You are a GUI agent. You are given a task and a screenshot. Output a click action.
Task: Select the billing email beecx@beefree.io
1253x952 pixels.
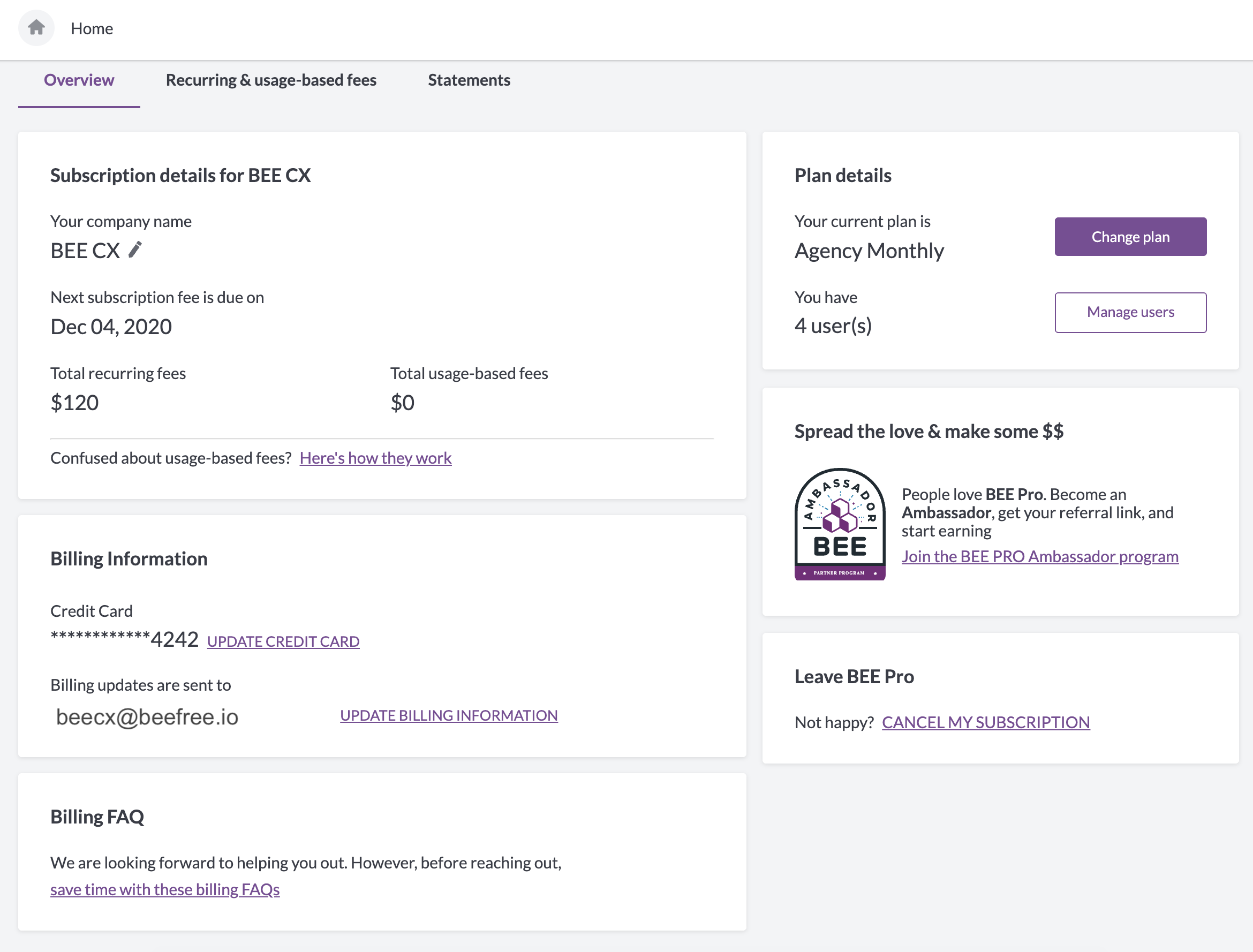147,717
